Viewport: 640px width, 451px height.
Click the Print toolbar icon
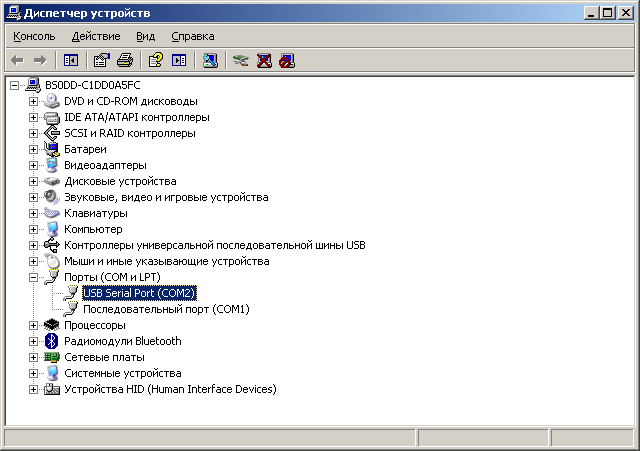[125, 61]
